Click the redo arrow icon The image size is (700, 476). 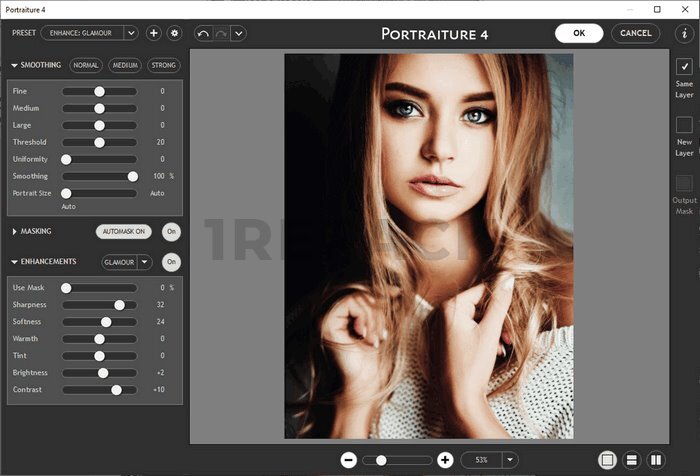(x=220, y=33)
